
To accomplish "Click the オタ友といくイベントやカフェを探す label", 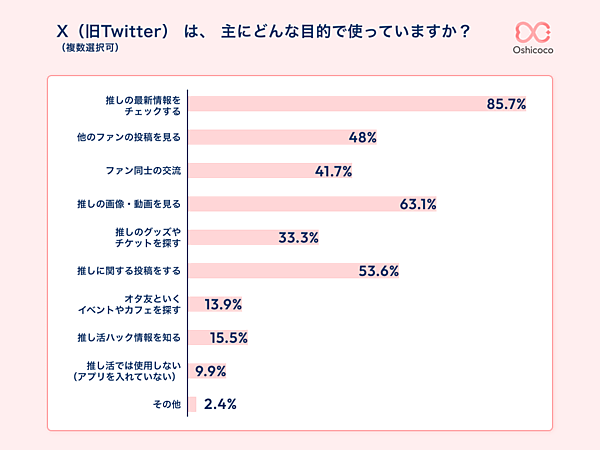I will (138, 304).
